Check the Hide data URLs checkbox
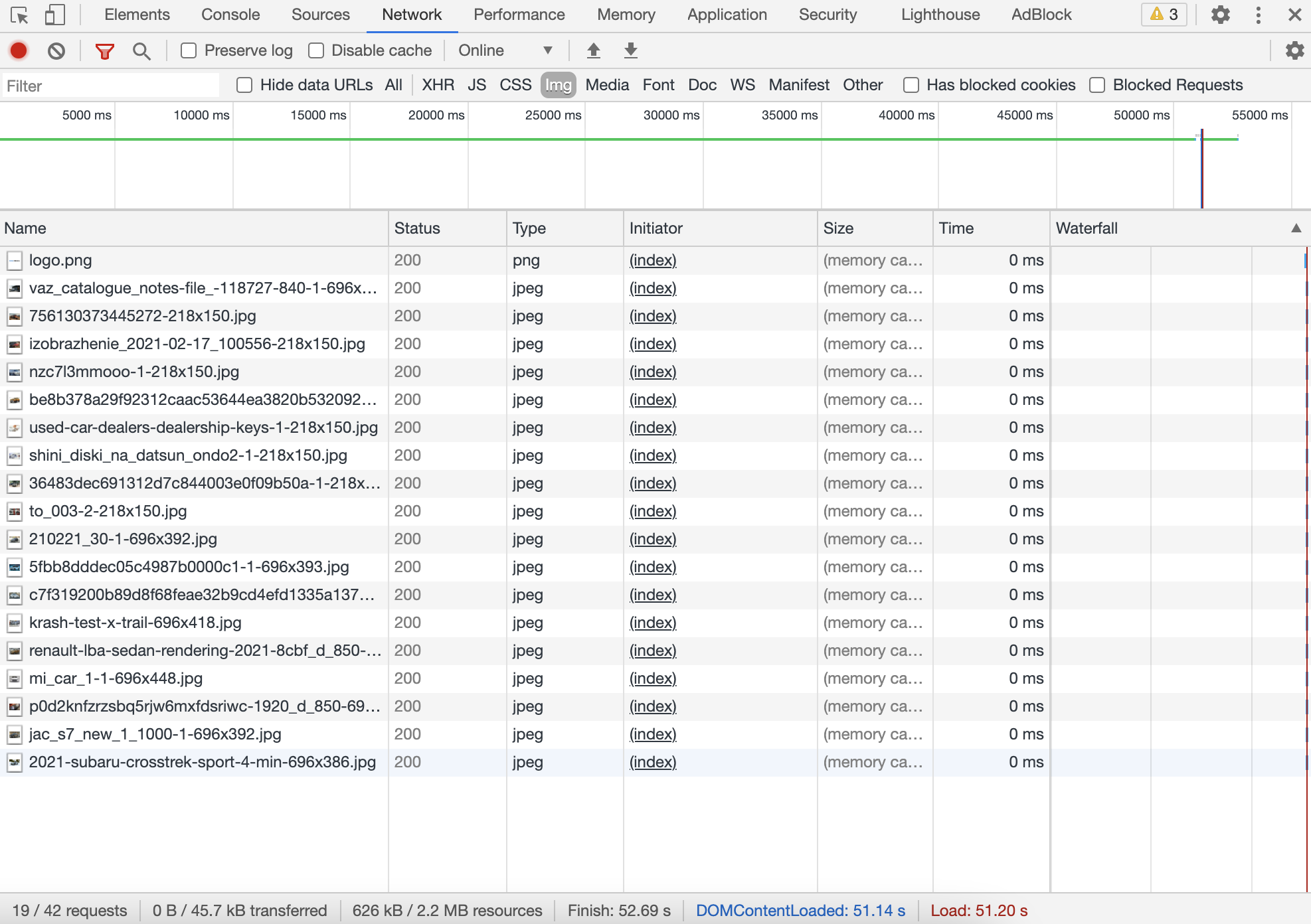1311x924 pixels. tap(244, 85)
